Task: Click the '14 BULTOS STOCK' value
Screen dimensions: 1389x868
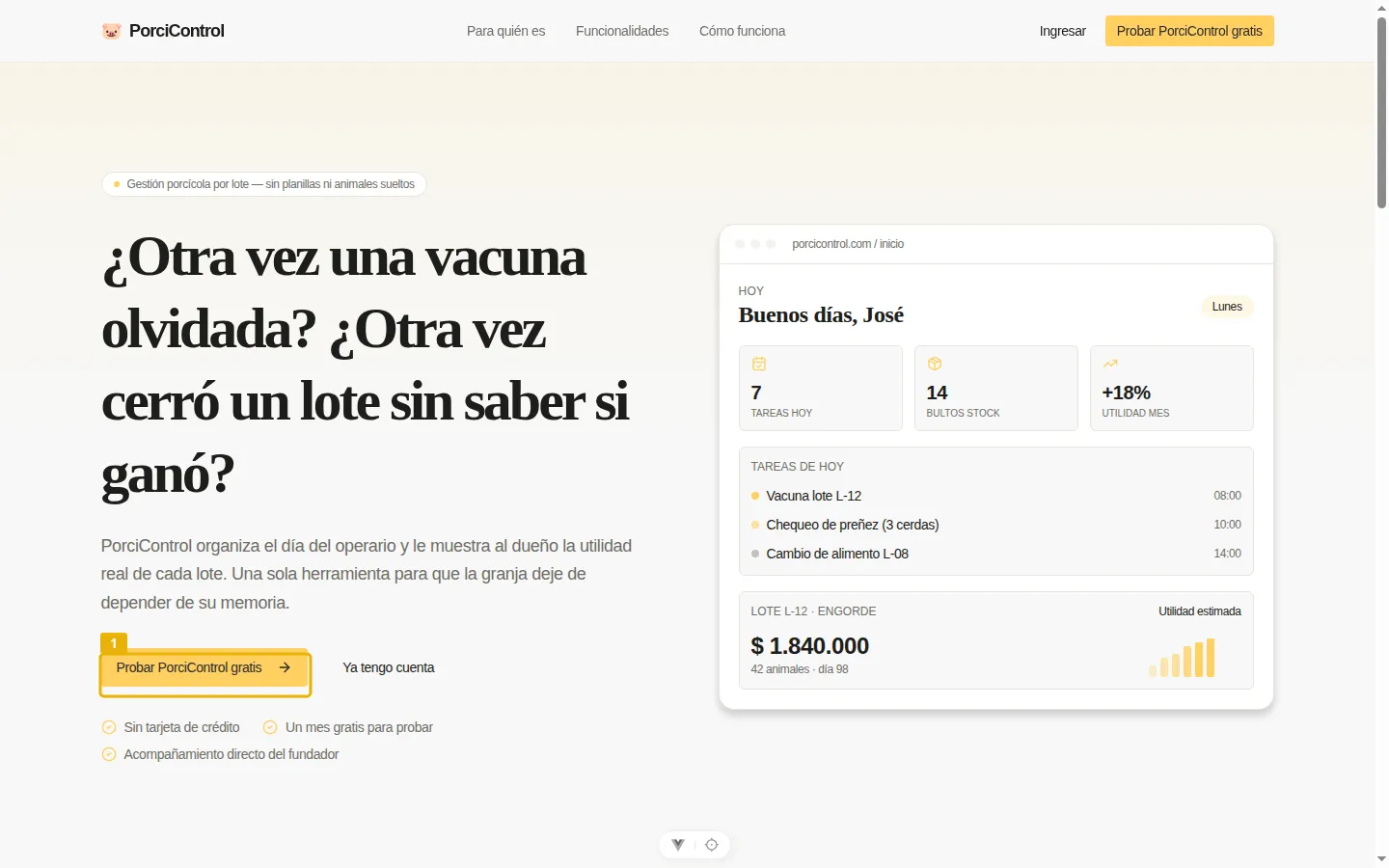Action: tap(937, 393)
